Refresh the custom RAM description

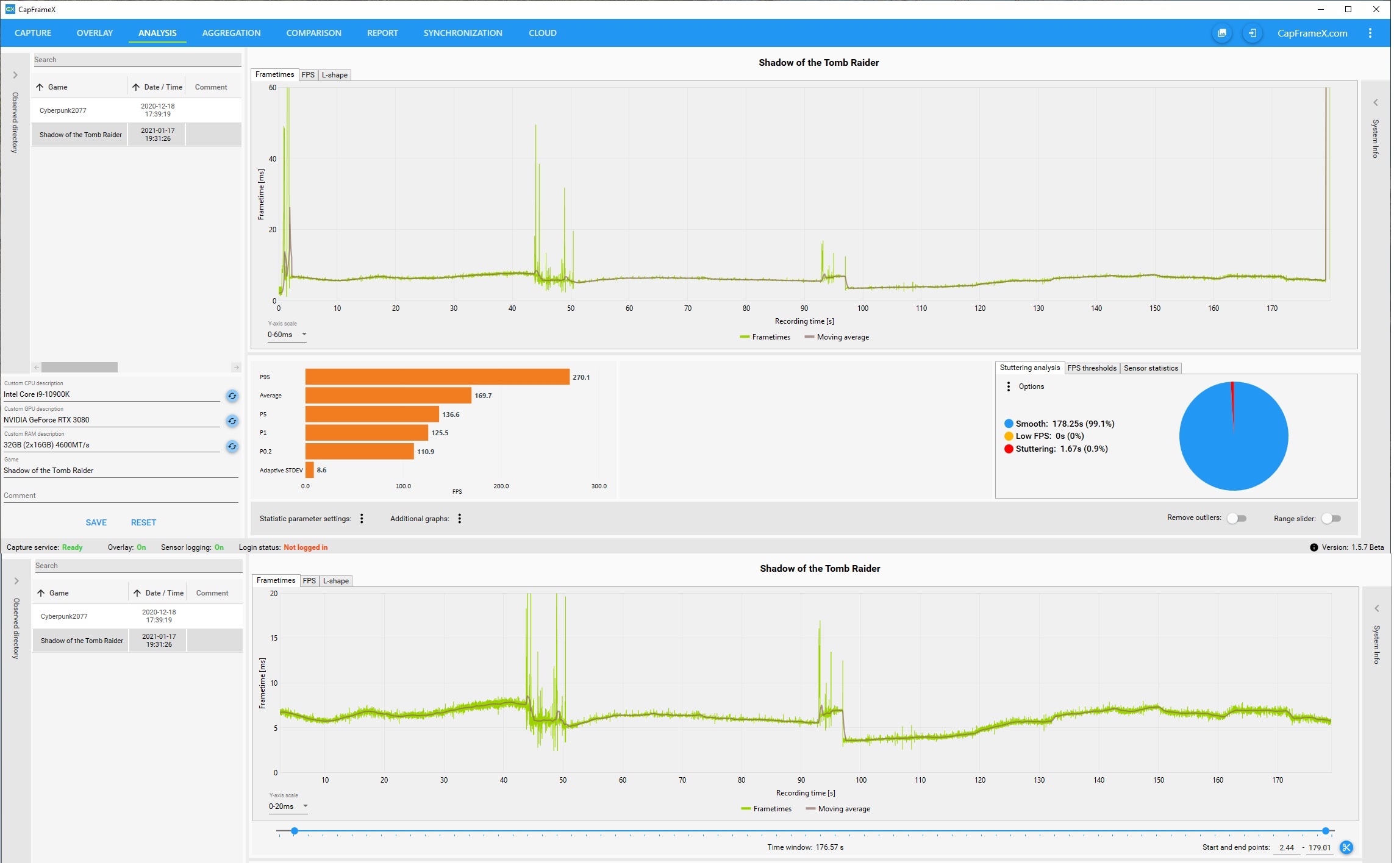(232, 447)
